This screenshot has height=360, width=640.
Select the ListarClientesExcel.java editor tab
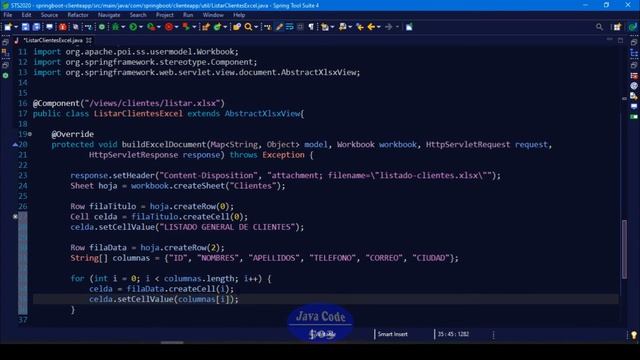pos(53,40)
